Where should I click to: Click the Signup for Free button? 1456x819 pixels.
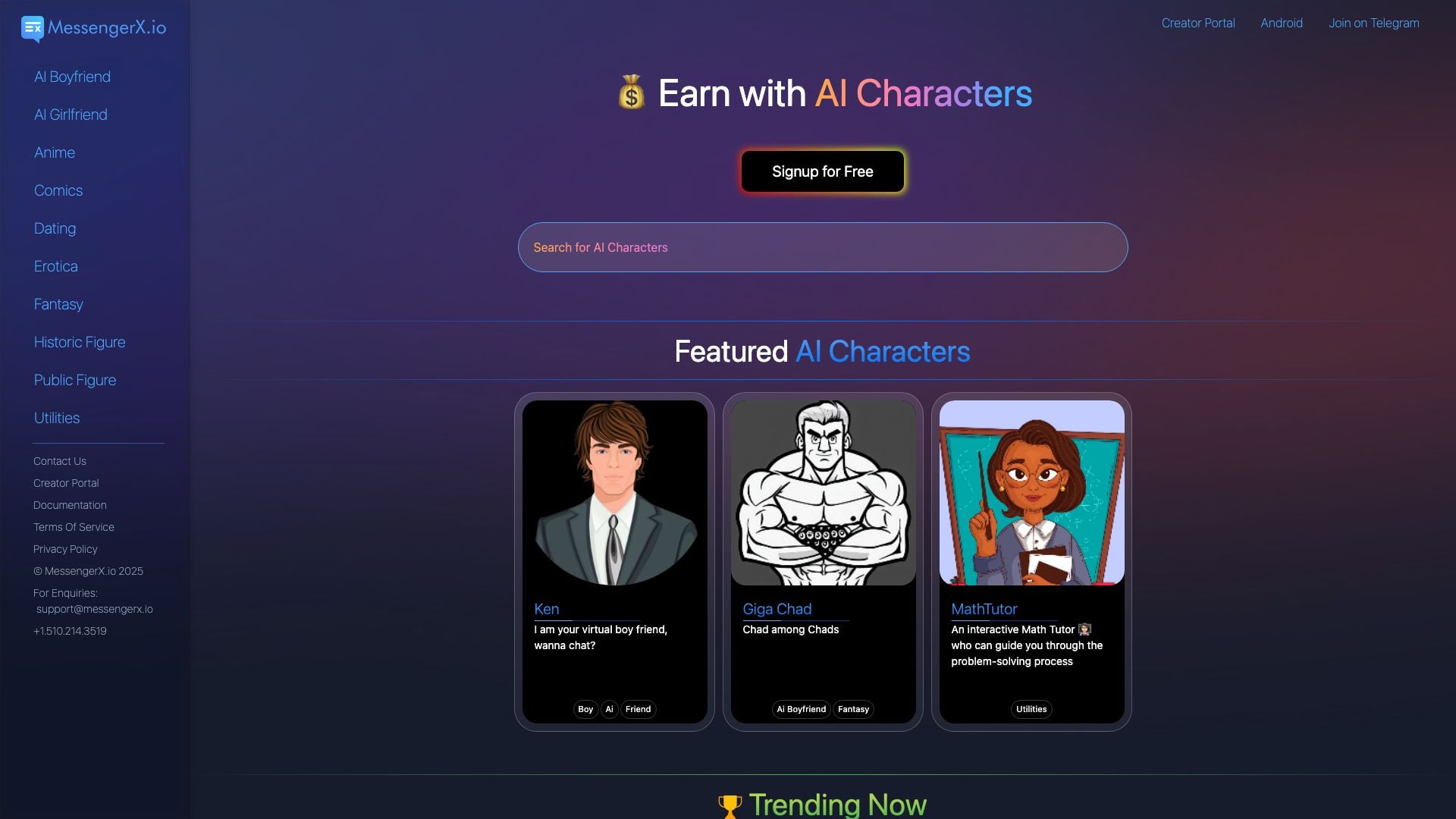(x=823, y=171)
